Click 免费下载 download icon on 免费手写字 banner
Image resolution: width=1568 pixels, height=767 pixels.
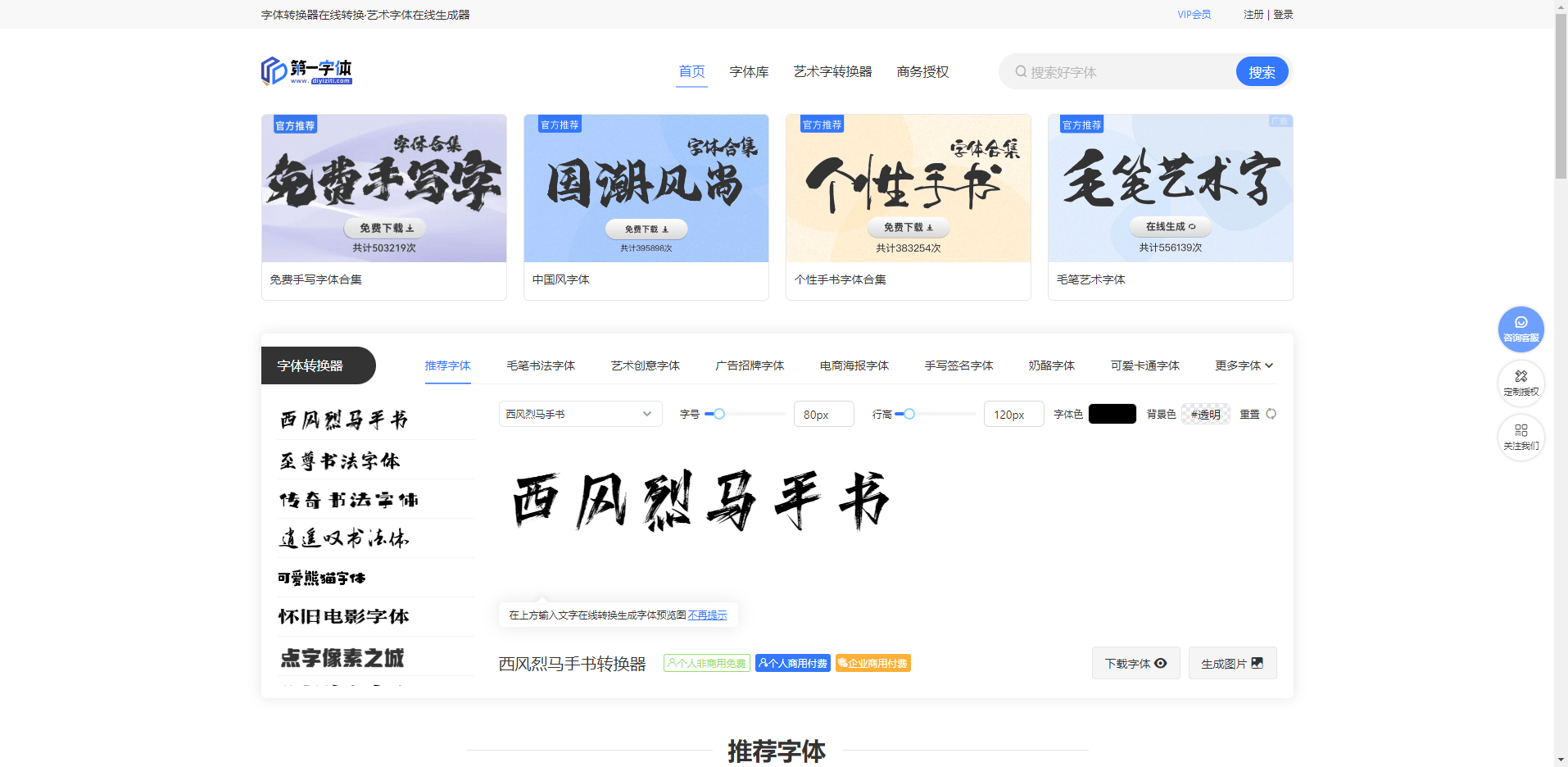[409, 229]
